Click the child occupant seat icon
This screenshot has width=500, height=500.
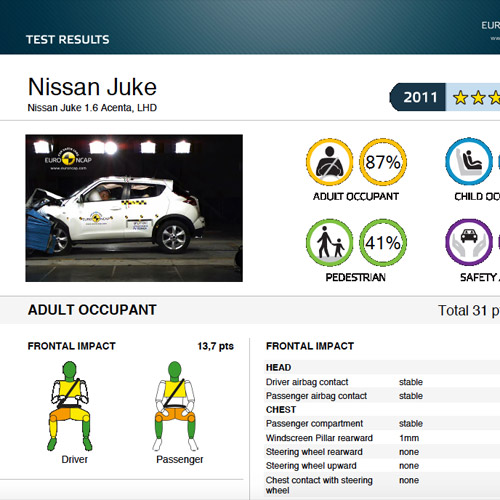[x=469, y=161]
